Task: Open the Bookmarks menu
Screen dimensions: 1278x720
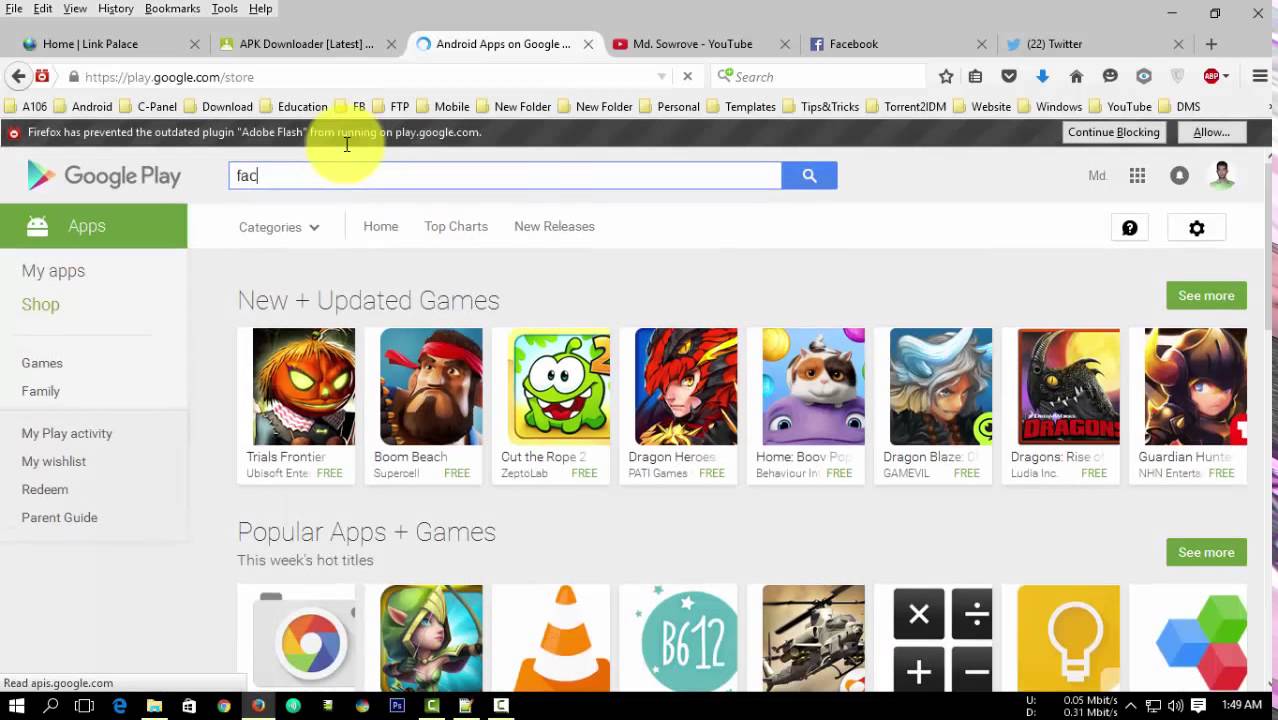Action: [172, 8]
